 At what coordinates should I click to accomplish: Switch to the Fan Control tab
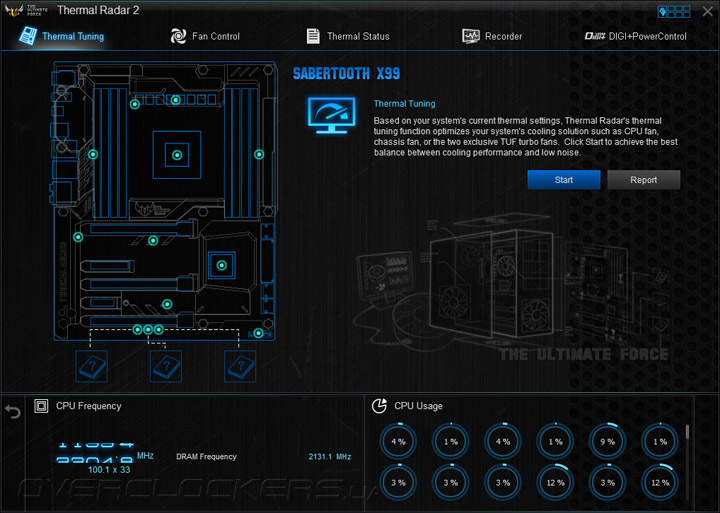[205, 36]
